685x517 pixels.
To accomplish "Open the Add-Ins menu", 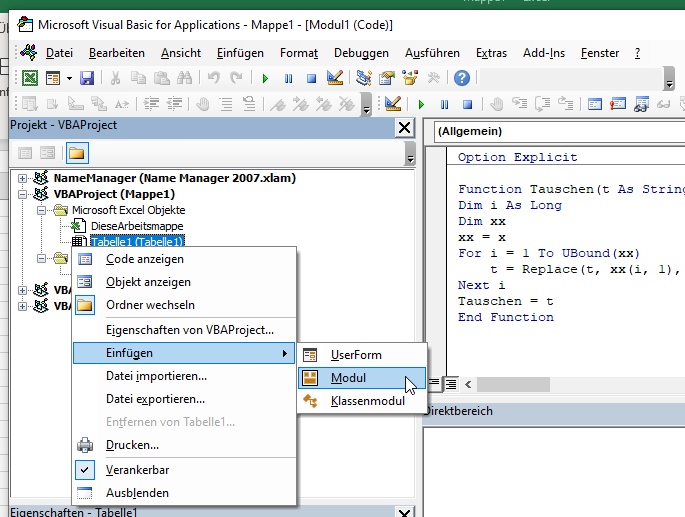I will pos(544,53).
